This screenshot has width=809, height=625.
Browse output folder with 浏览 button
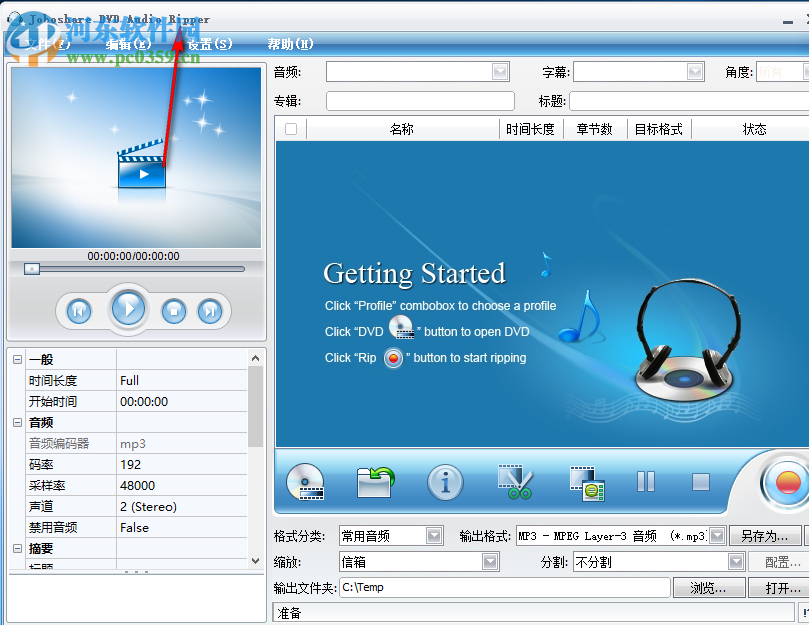[x=709, y=587]
